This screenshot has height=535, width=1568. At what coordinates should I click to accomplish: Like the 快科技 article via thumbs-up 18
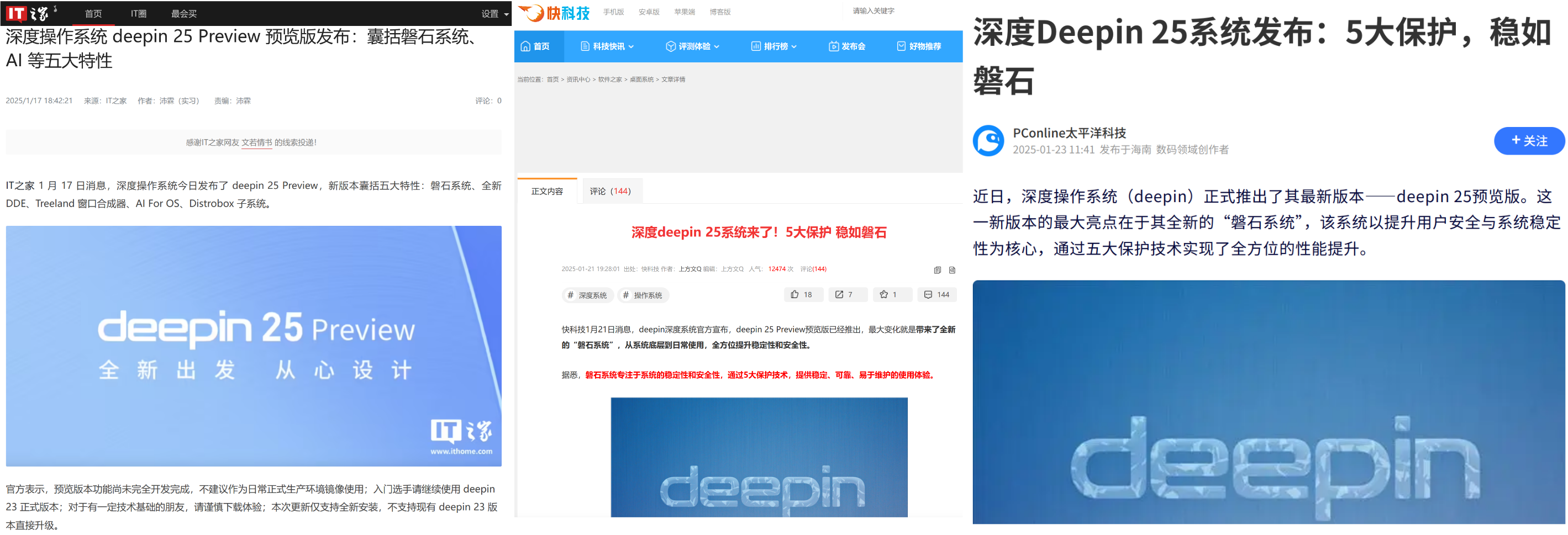803,295
